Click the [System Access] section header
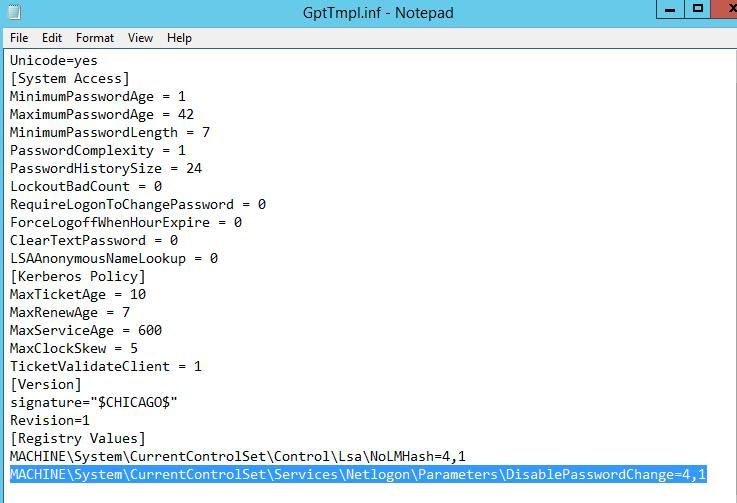This screenshot has height=503, width=737. [x=70, y=79]
